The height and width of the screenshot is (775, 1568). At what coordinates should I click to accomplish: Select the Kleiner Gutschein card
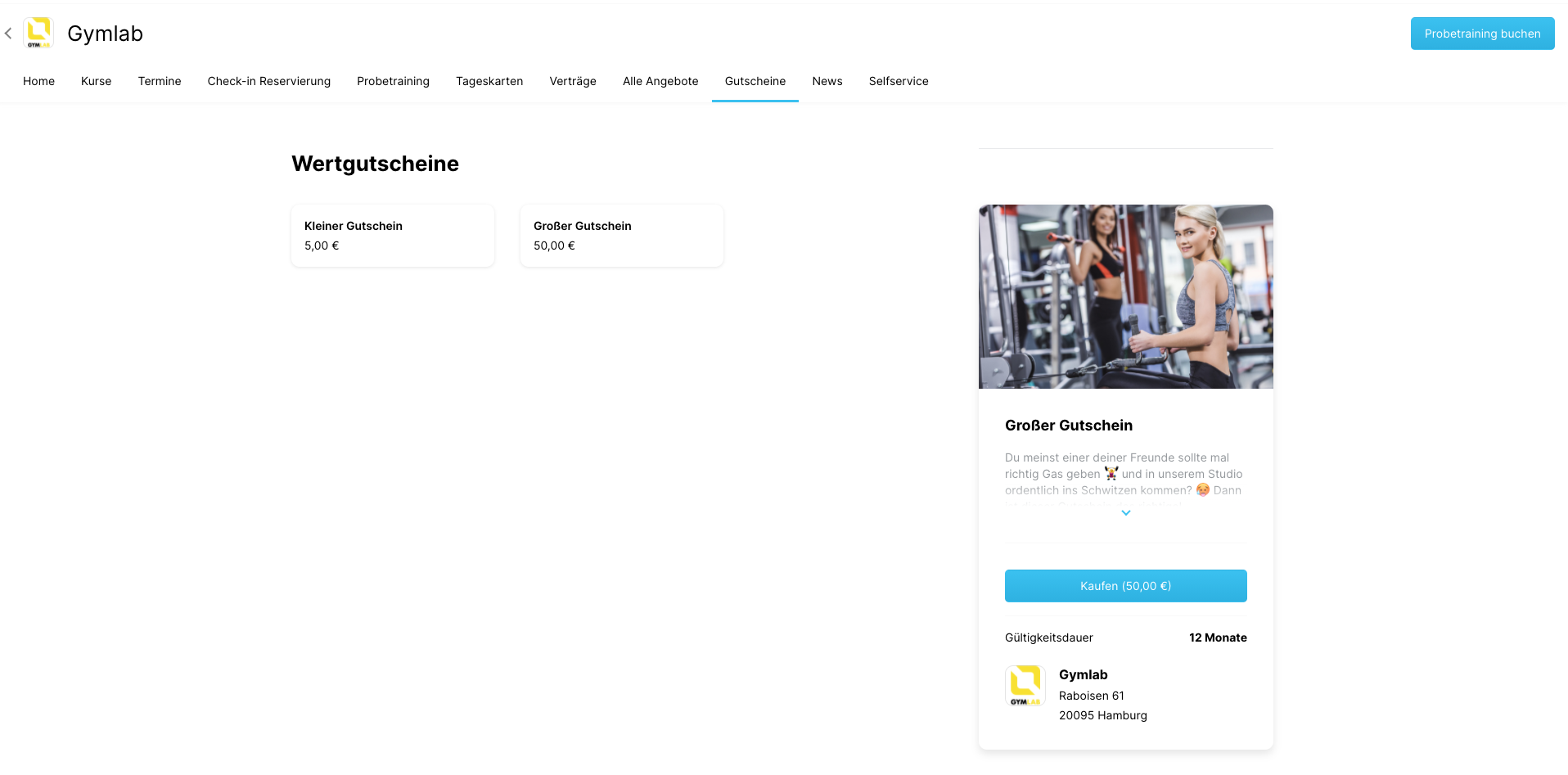pyautogui.click(x=393, y=236)
